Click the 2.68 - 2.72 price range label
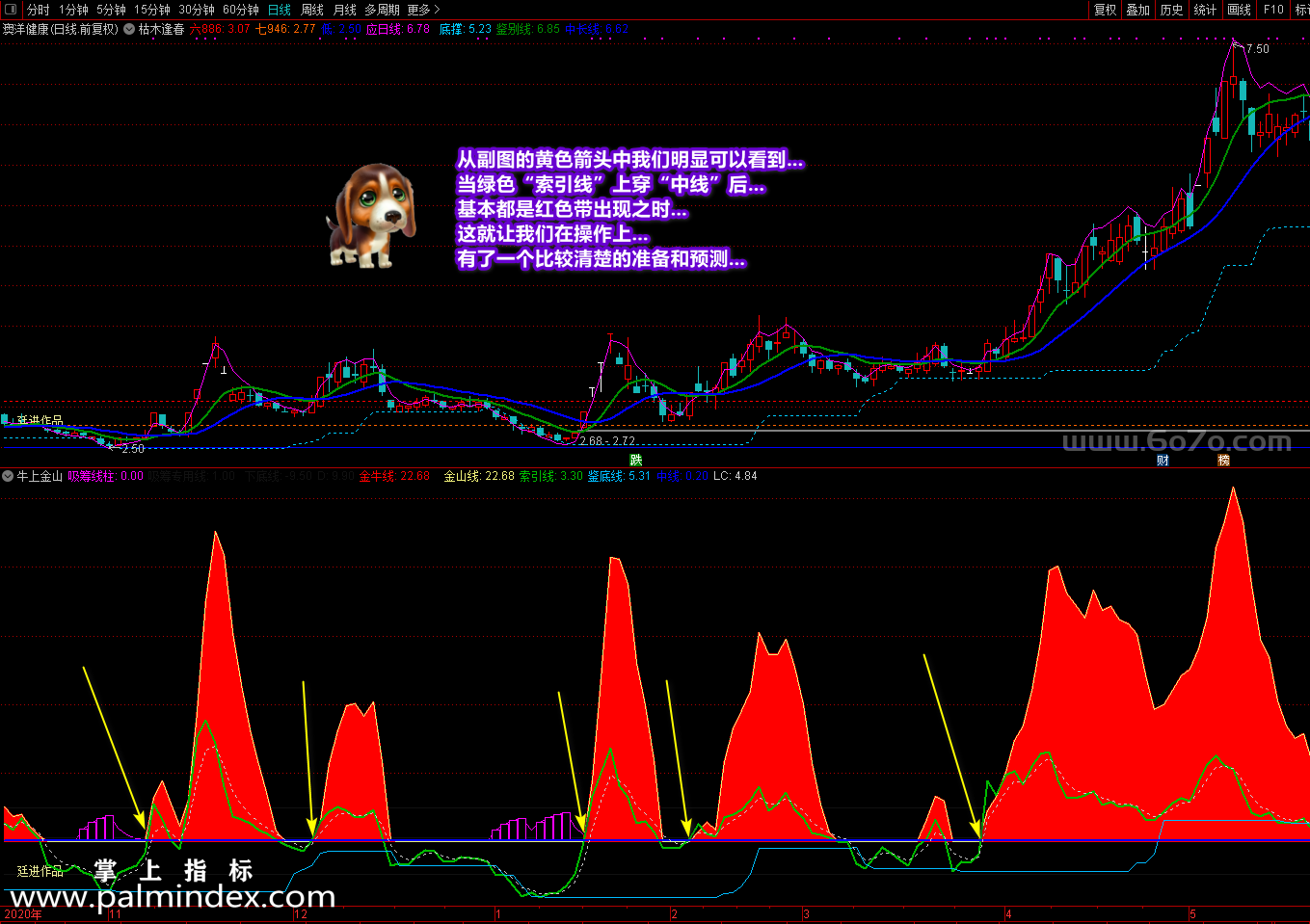Viewport: 1310px width, 924px height. click(x=607, y=441)
